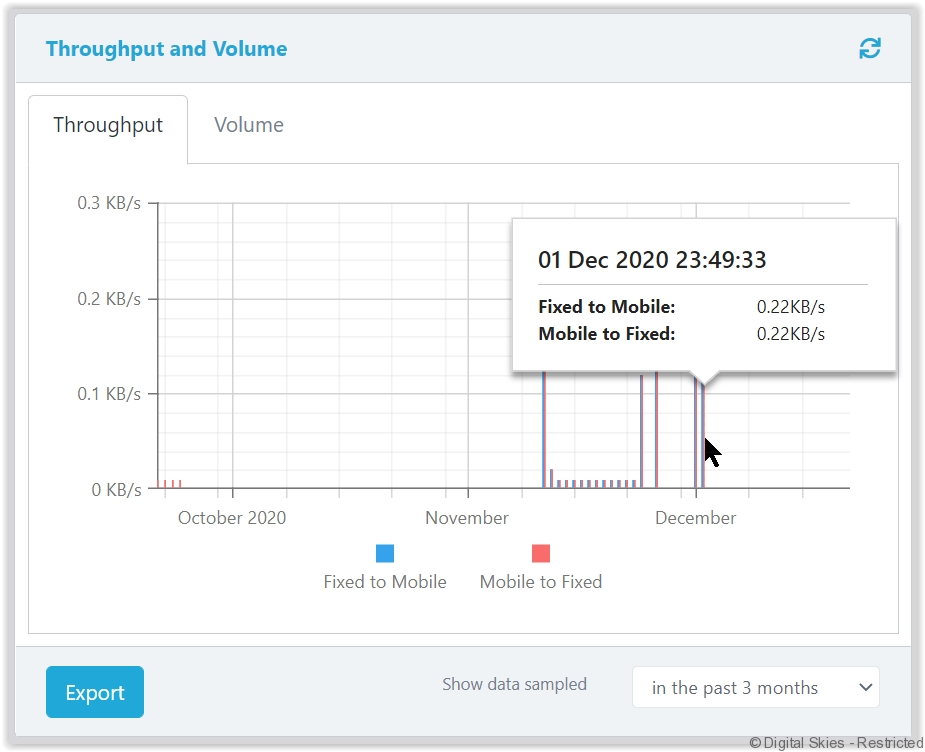Viewport: 925px width, 752px height.
Task: Toggle the 'Fixed to Mobile' legend label
Action: pyautogui.click(x=385, y=582)
